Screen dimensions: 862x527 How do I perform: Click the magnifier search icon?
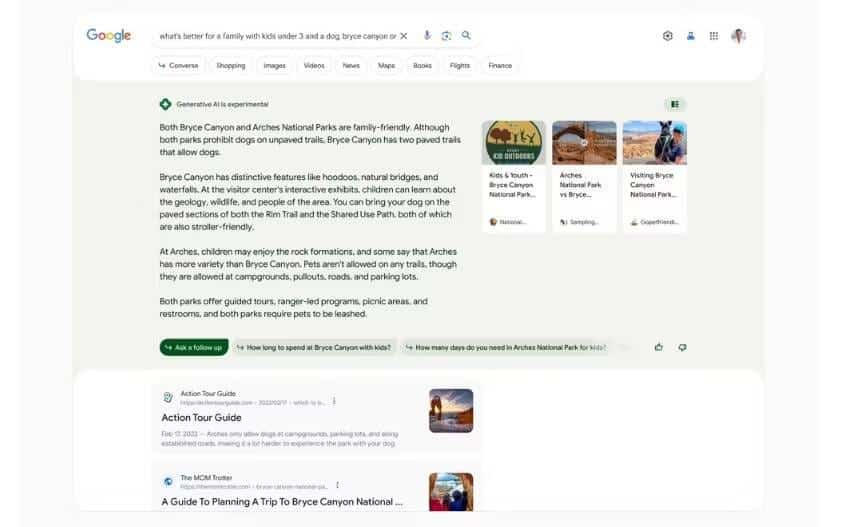click(x=466, y=35)
